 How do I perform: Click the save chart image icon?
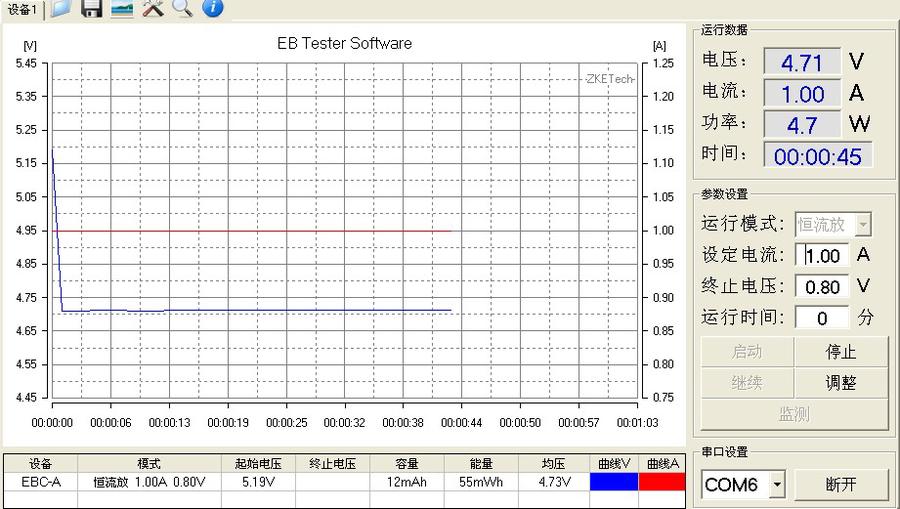click(x=121, y=9)
